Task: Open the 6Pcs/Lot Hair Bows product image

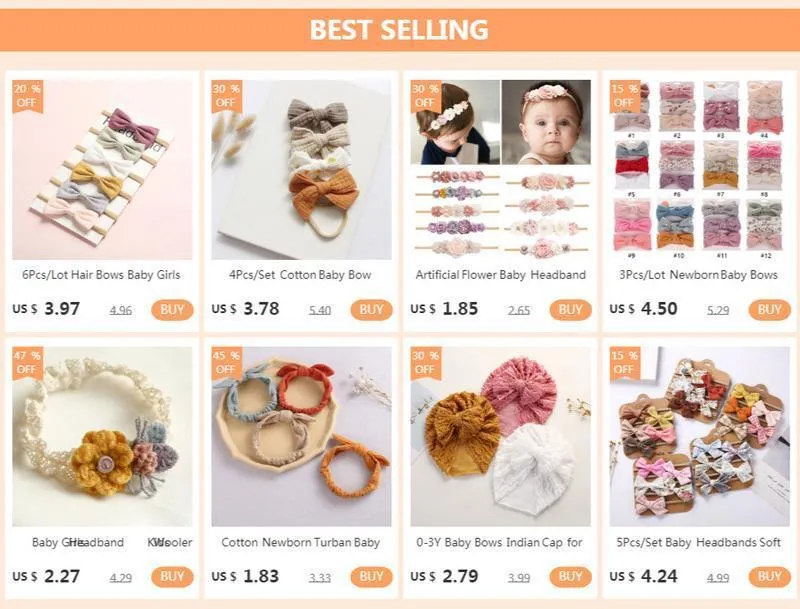Action: click(102, 169)
